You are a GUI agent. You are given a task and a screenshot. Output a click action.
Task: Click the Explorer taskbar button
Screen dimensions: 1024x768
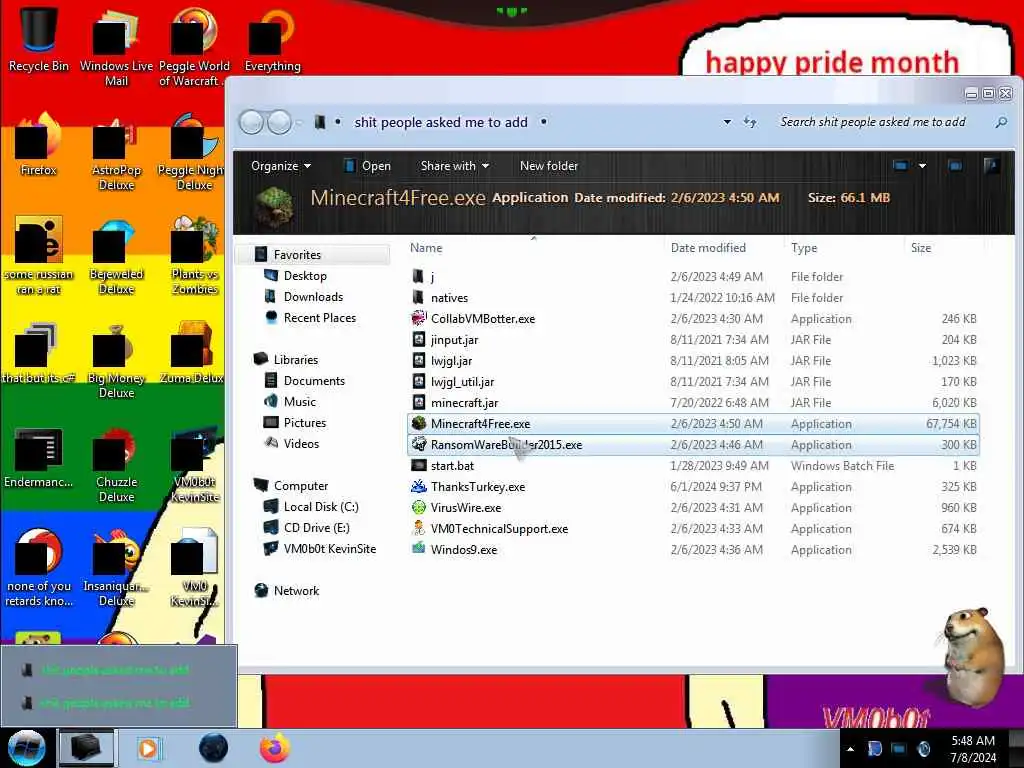pyautogui.click(x=86, y=748)
